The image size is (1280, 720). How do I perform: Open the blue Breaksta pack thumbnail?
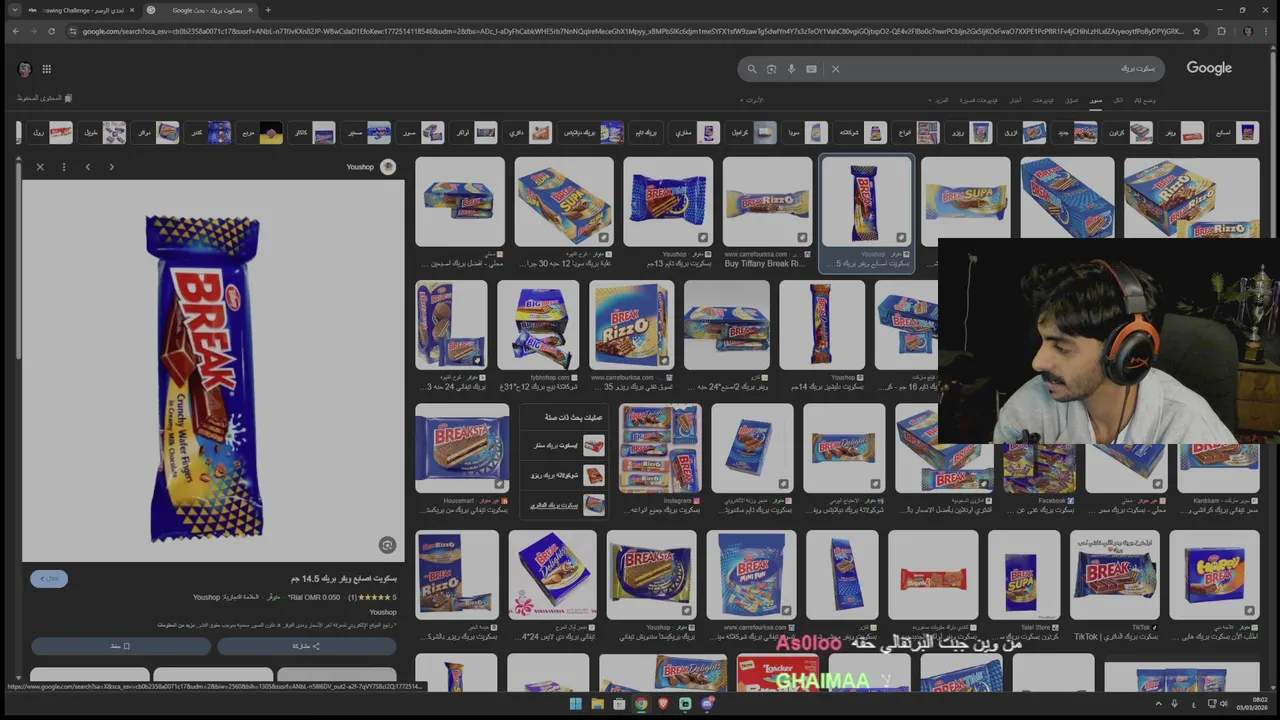point(462,448)
